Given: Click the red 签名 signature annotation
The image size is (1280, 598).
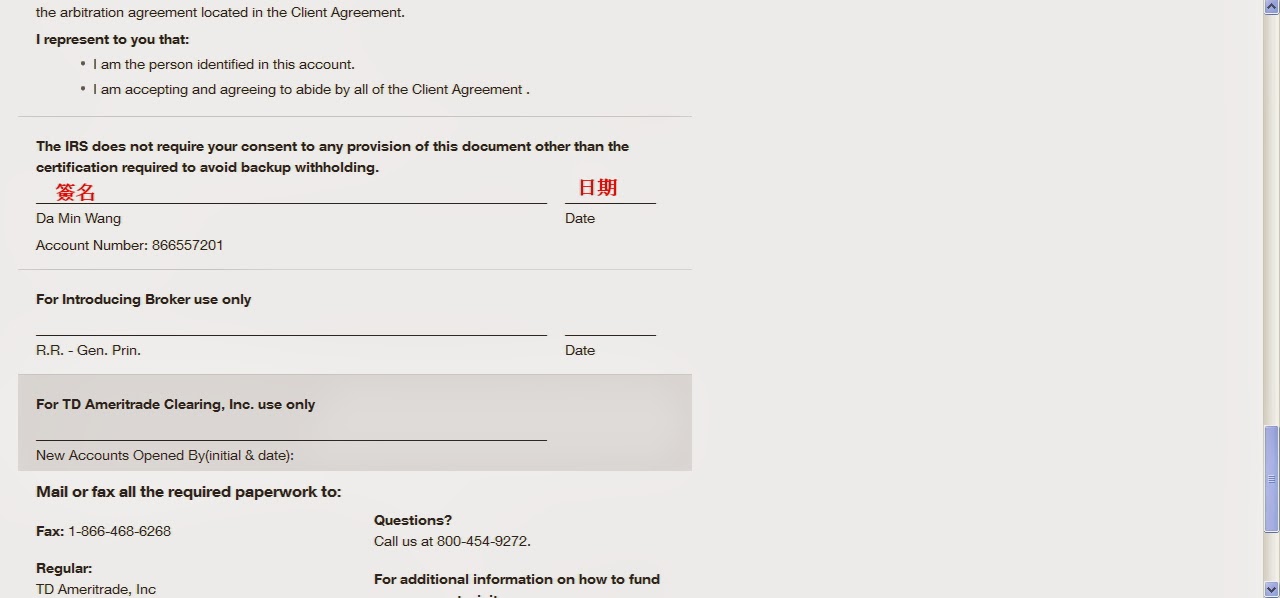Looking at the screenshot, I should 75,192.
